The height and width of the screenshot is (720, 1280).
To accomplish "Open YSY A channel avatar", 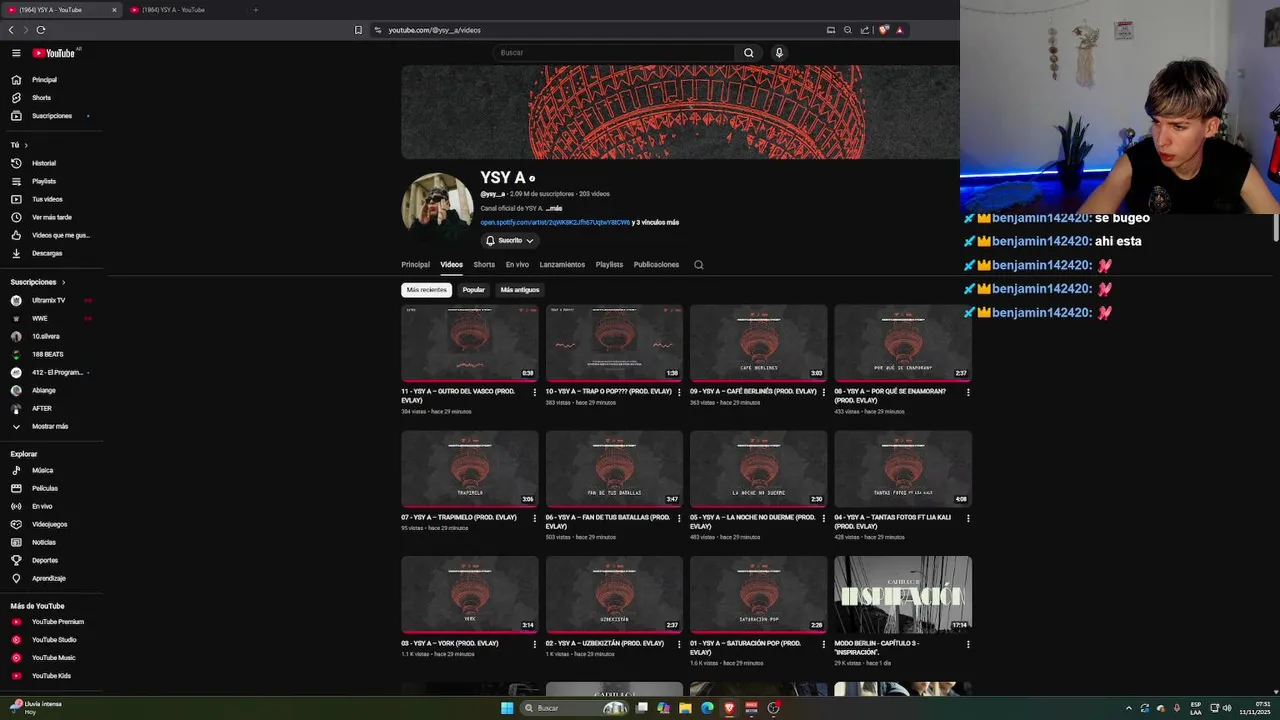I will click(x=437, y=208).
